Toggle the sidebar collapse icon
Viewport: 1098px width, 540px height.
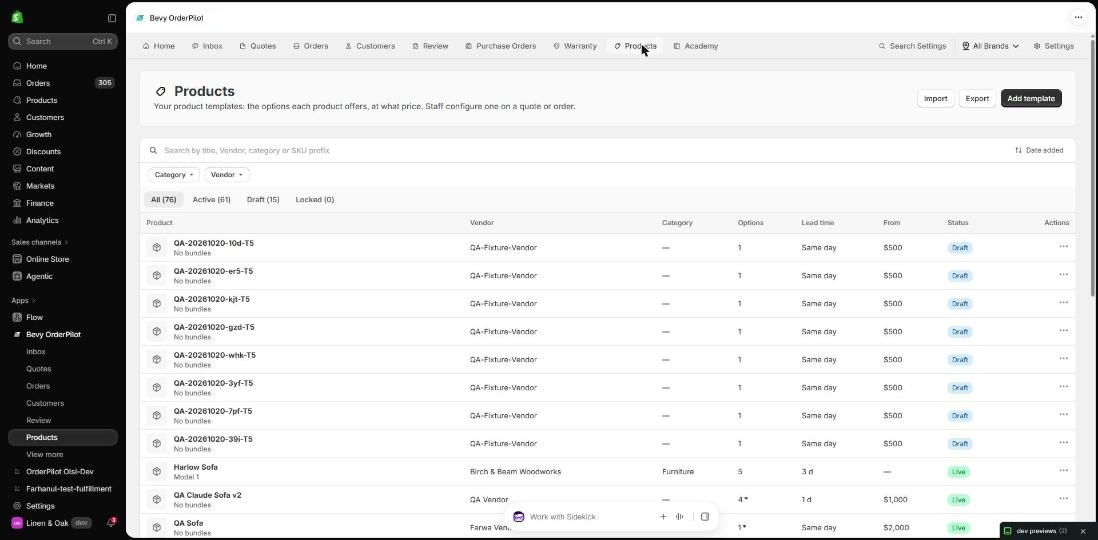click(x=112, y=18)
